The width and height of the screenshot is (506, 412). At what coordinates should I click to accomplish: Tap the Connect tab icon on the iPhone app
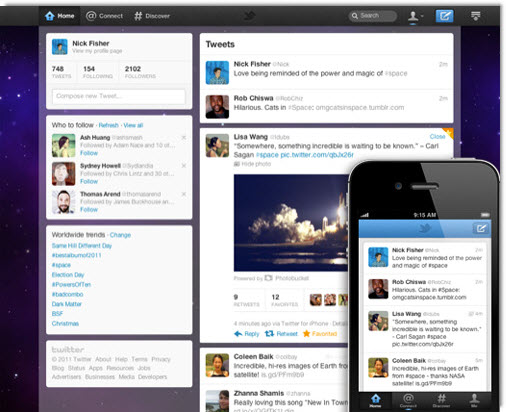[x=408, y=400]
